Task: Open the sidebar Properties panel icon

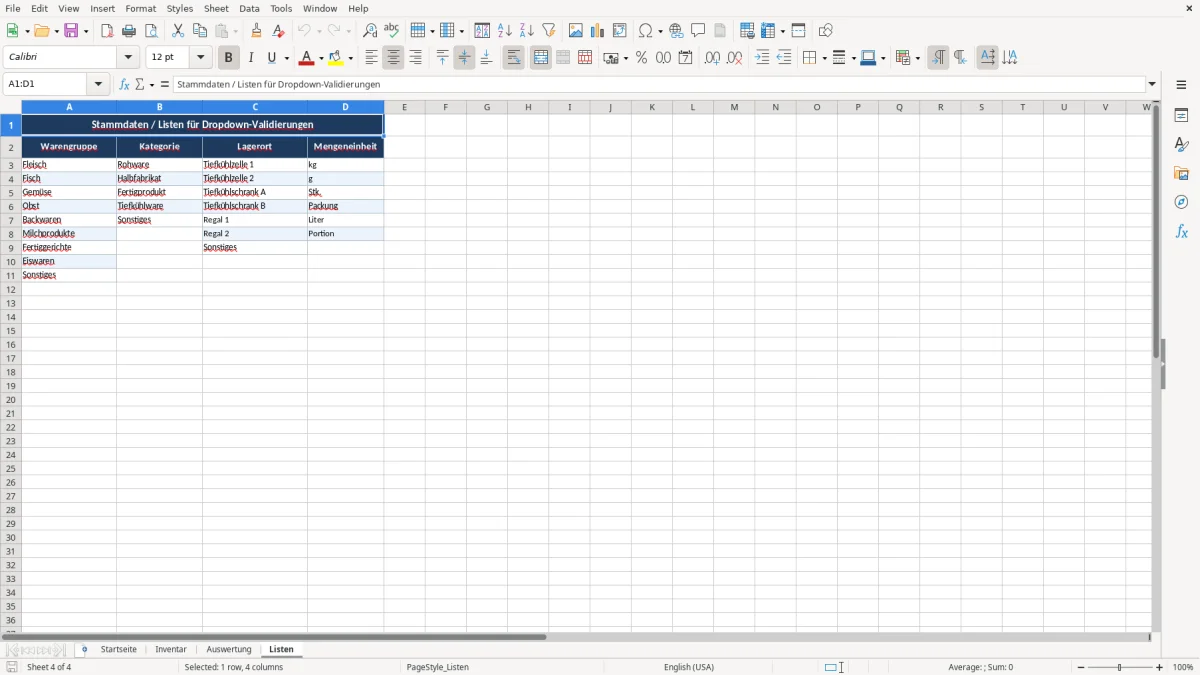Action: tap(1181, 115)
